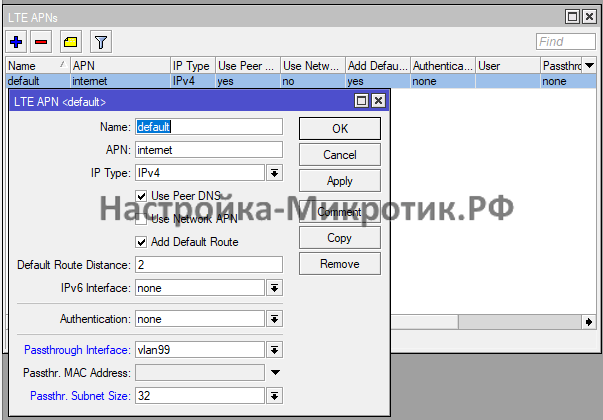603x420 pixels.
Task: Maximize the LTE APN default dialog
Action: tap(361, 101)
